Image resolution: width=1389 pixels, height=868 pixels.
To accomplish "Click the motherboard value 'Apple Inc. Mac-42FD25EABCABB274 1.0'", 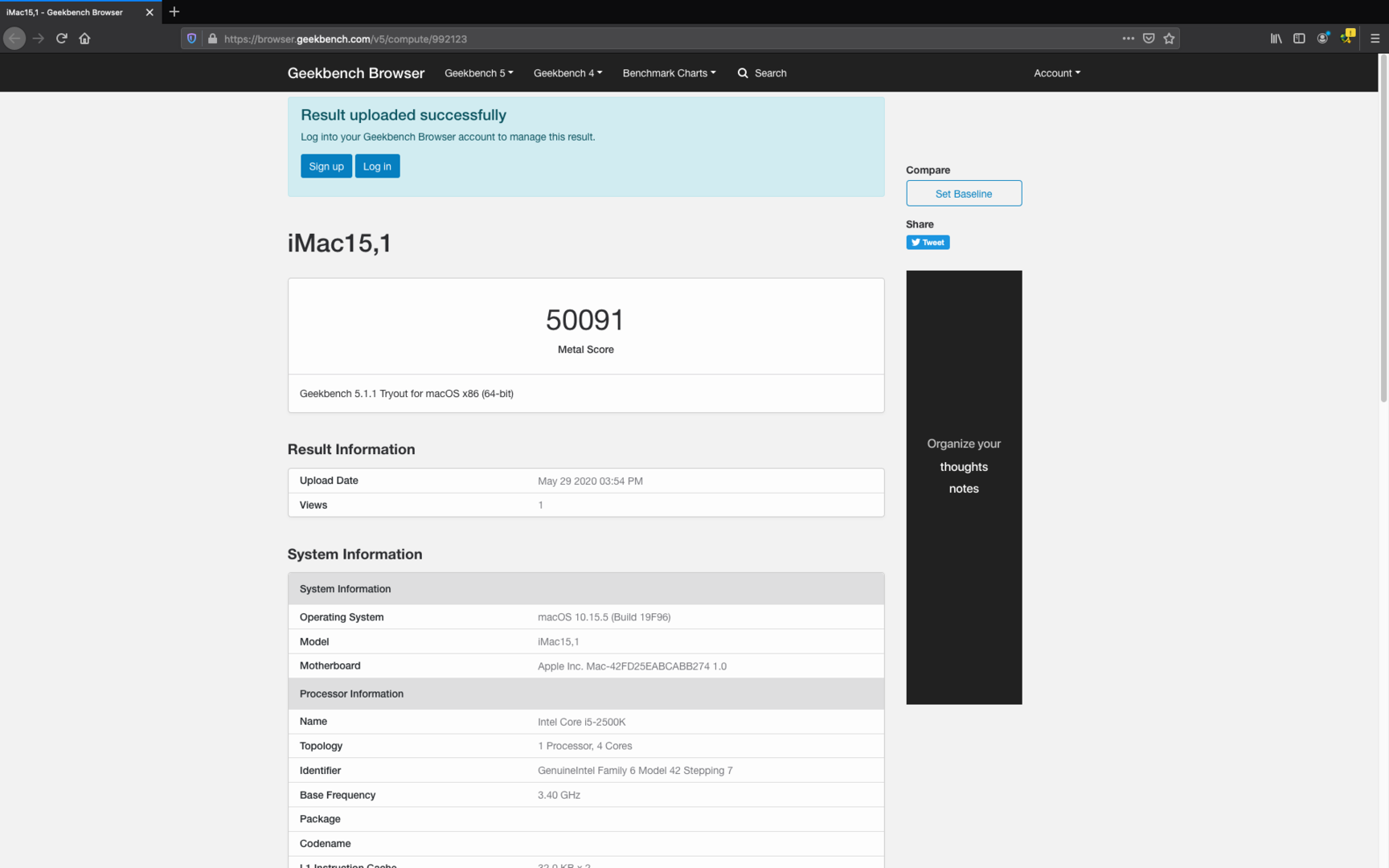I will click(x=632, y=666).
